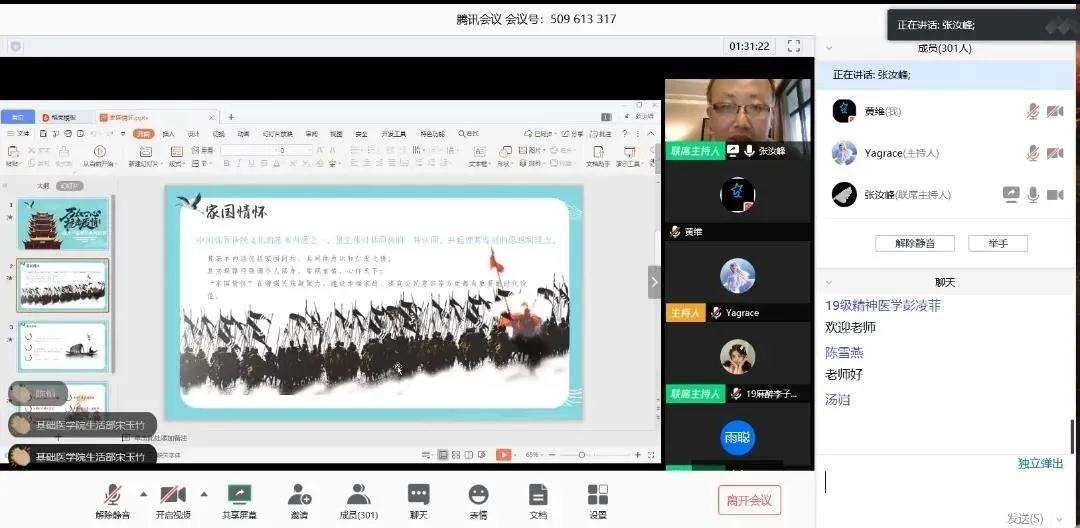This screenshot has height=528, width=1080.
Task: Click the pop-out (独立弹出) link
Action: pos(1041,463)
